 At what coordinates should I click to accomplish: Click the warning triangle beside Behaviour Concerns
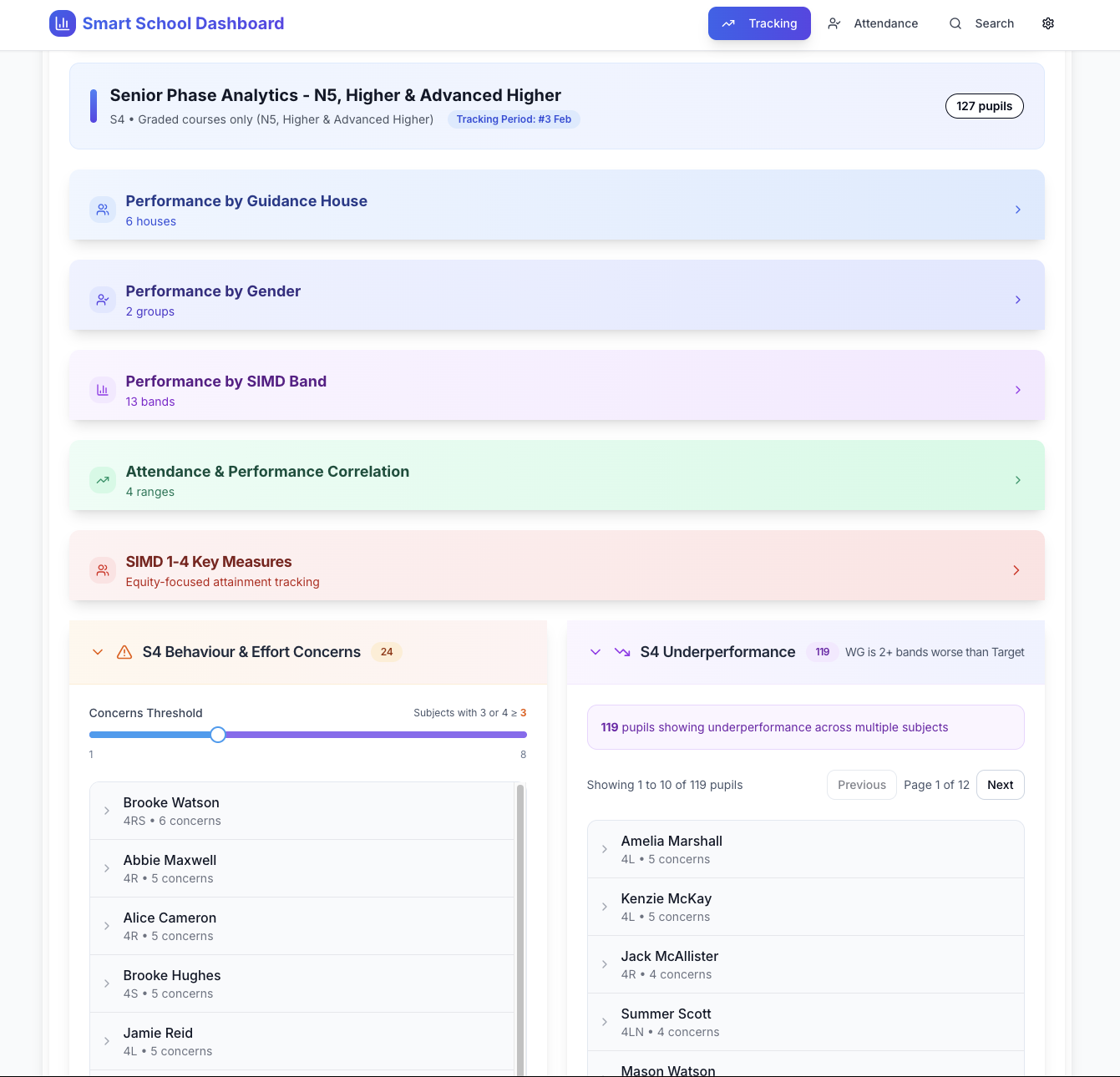point(124,652)
